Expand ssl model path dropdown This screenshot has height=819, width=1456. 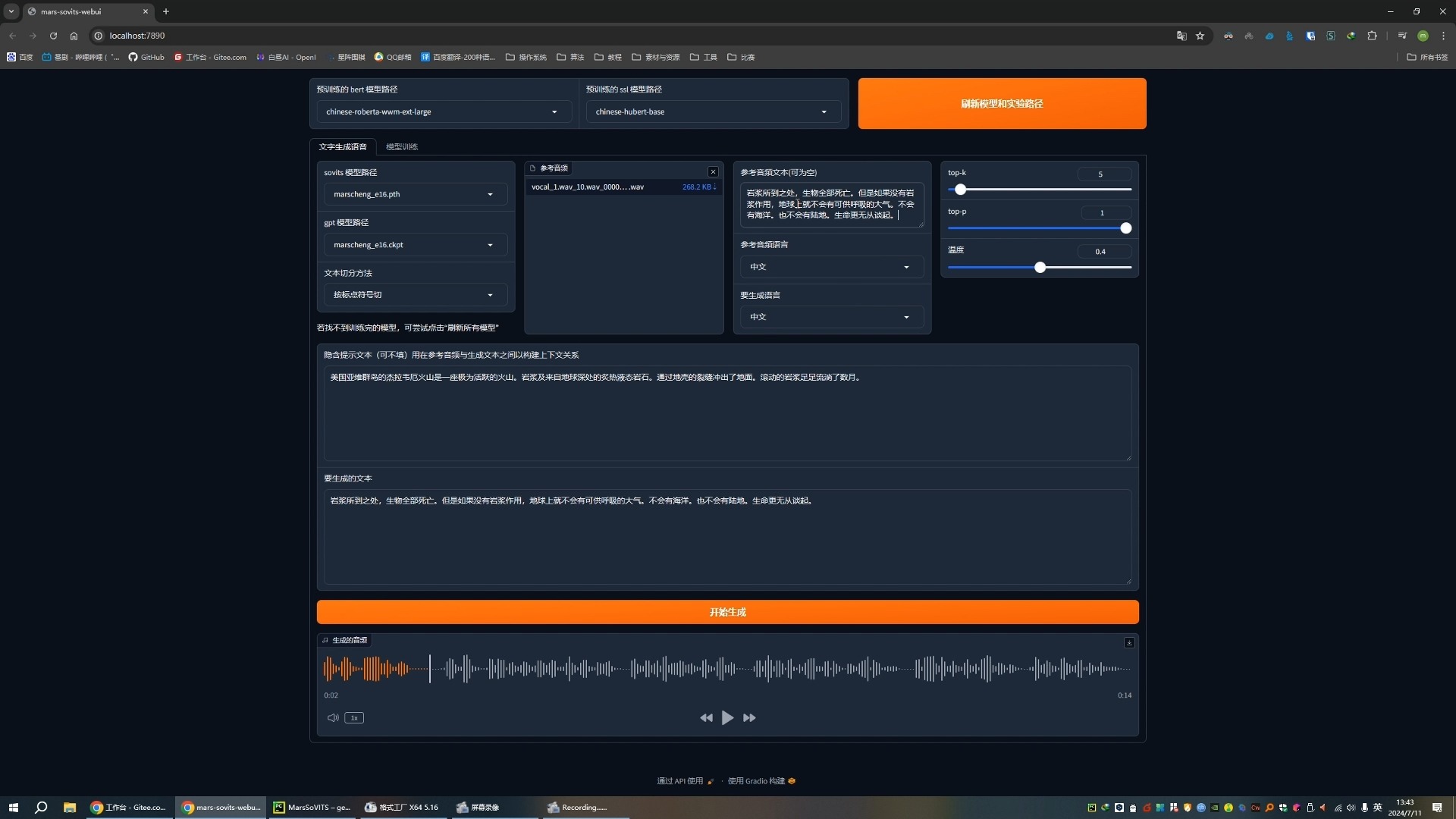click(x=714, y=111)
